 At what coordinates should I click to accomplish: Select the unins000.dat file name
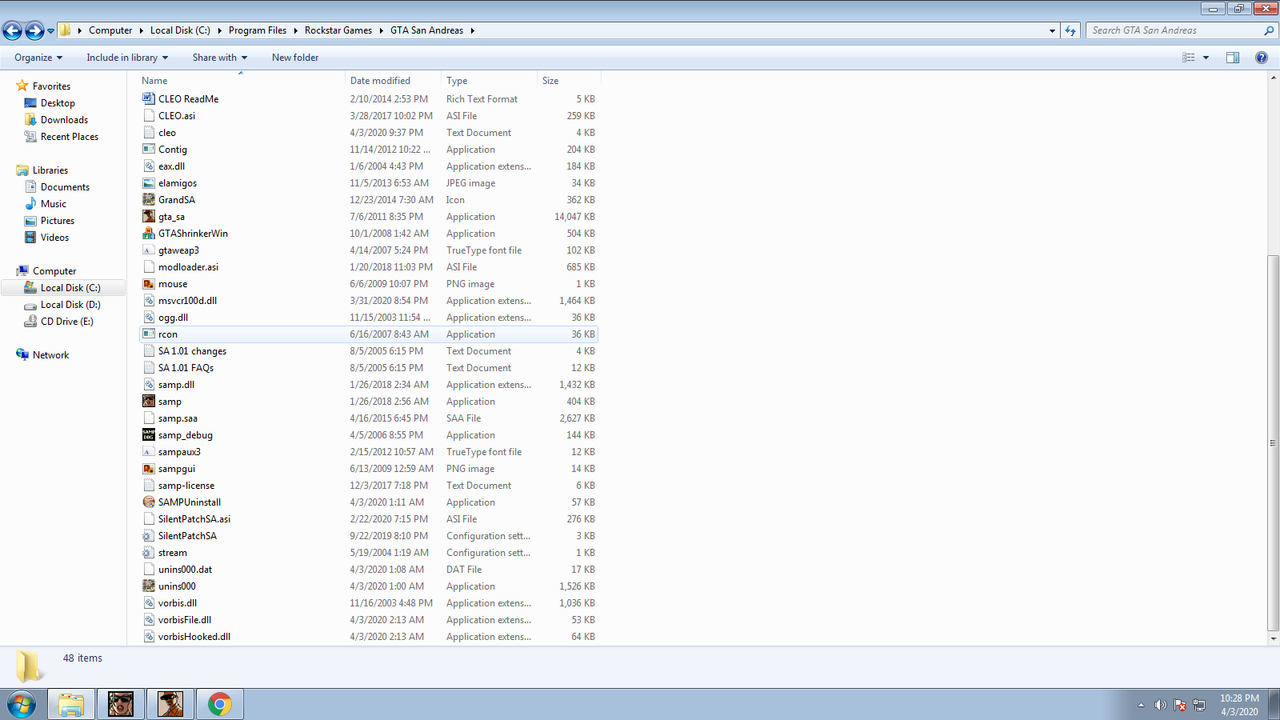click(x=185, y=570)
